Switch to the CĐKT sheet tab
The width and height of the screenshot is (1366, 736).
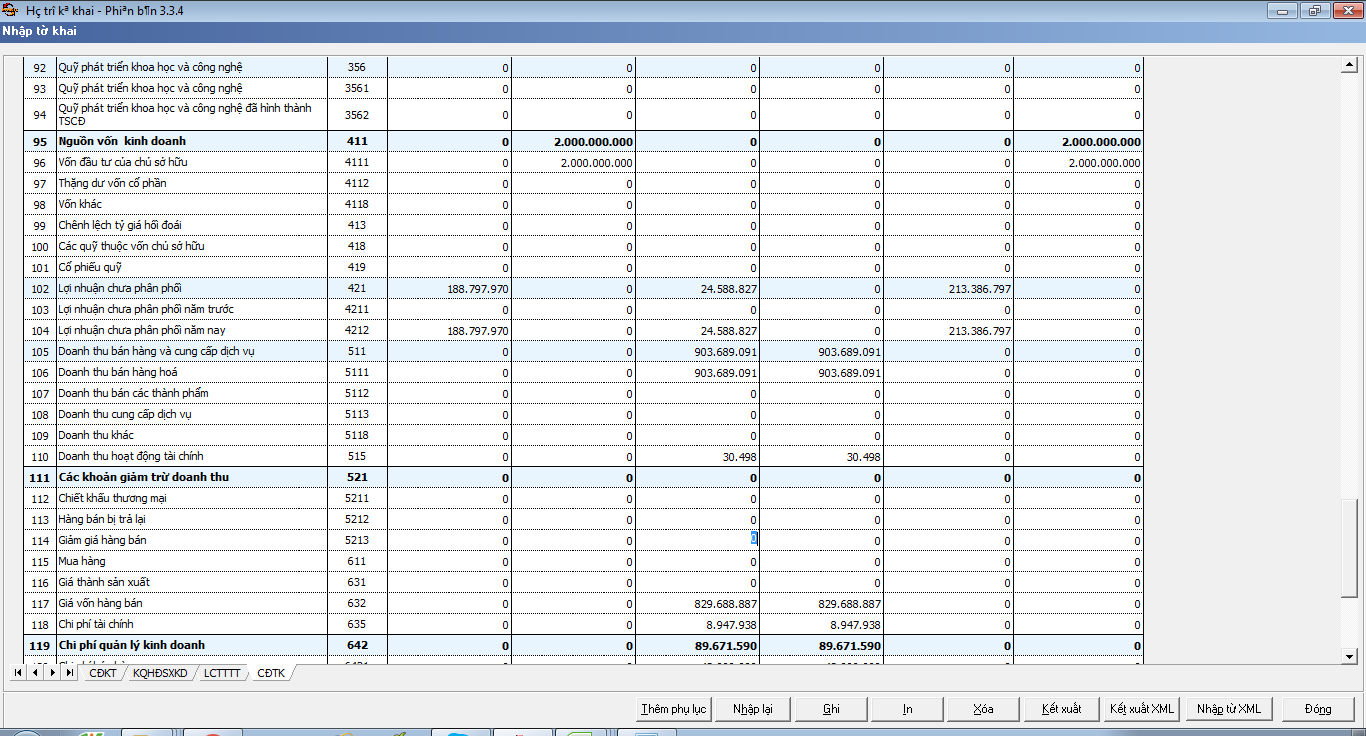coord(102,673)
